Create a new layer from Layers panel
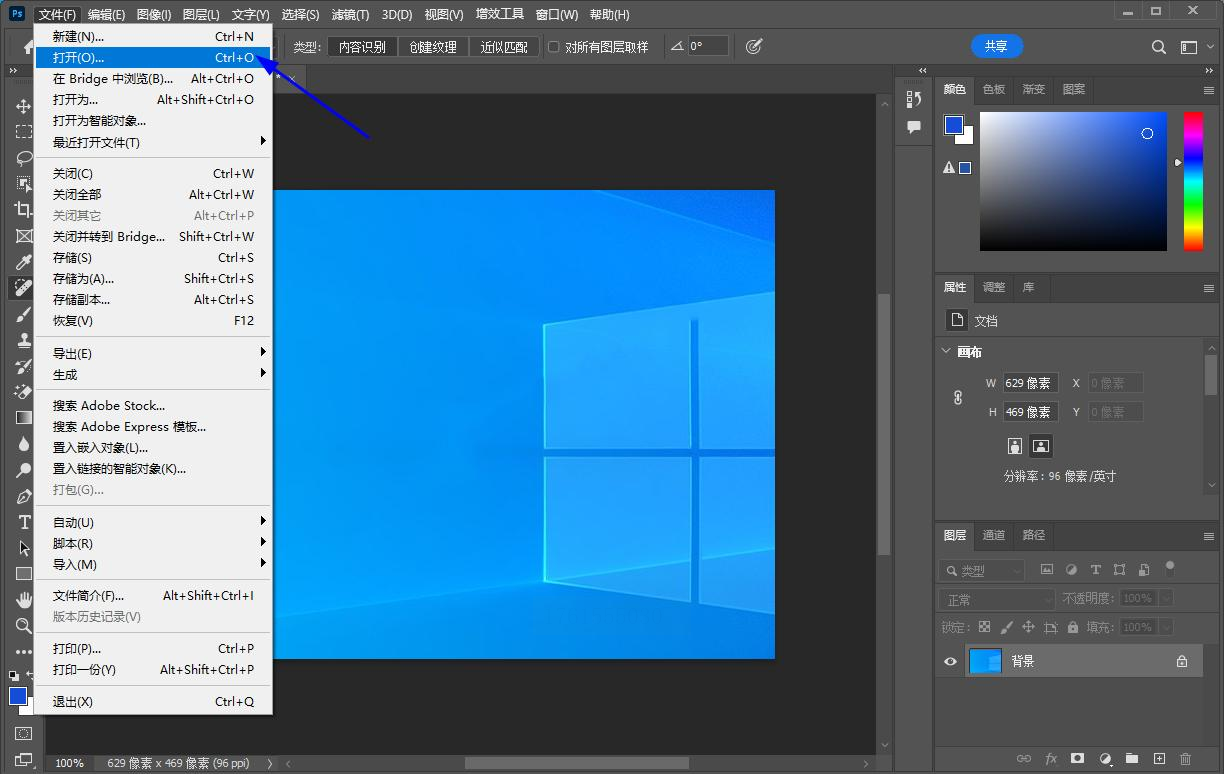1224x774 pixels. (x=1159, y=759)
